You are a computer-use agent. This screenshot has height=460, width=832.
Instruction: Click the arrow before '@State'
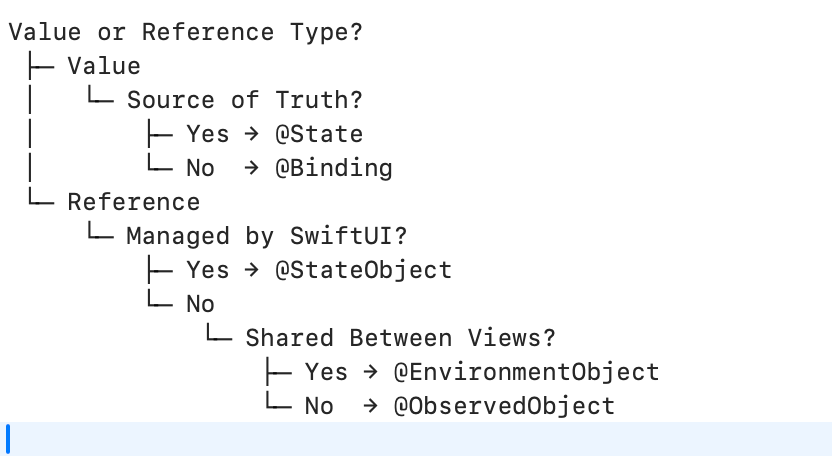click(252, 134)
